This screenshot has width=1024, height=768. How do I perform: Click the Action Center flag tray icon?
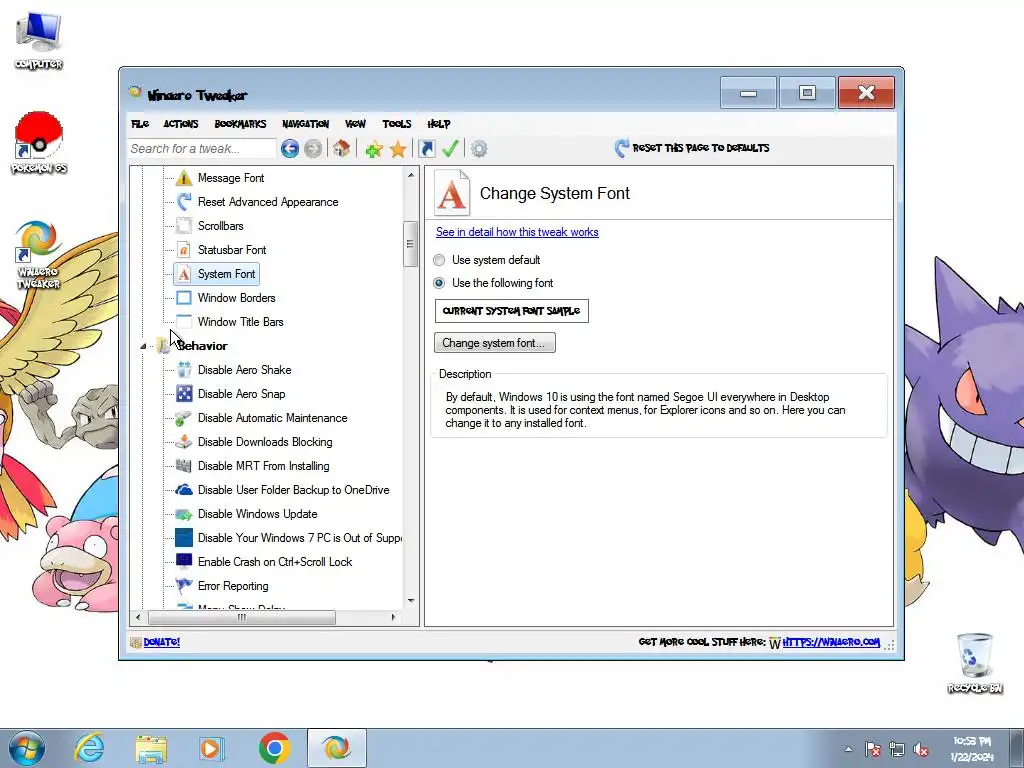pos(872,750)
